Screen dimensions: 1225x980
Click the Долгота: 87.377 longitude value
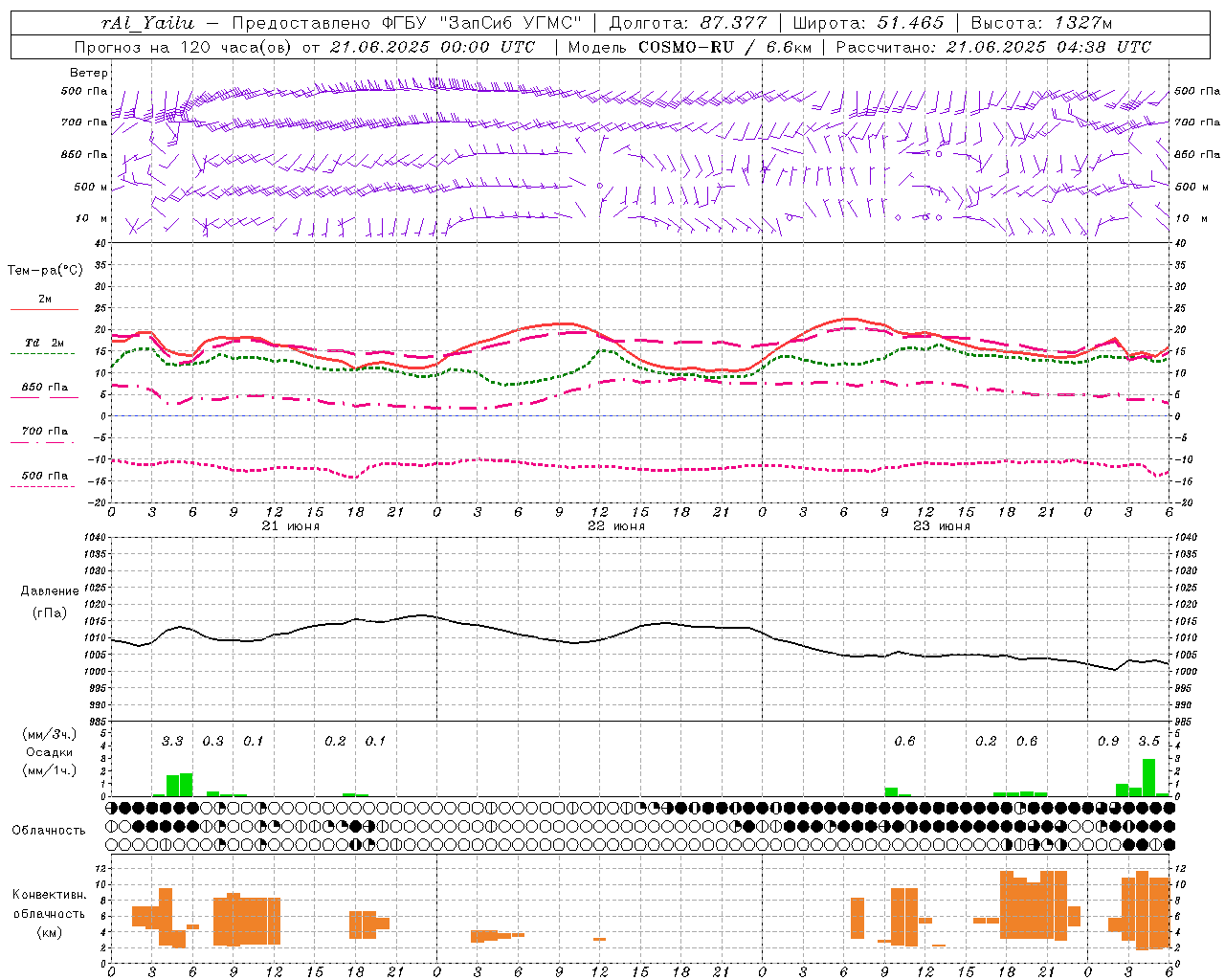687,23
